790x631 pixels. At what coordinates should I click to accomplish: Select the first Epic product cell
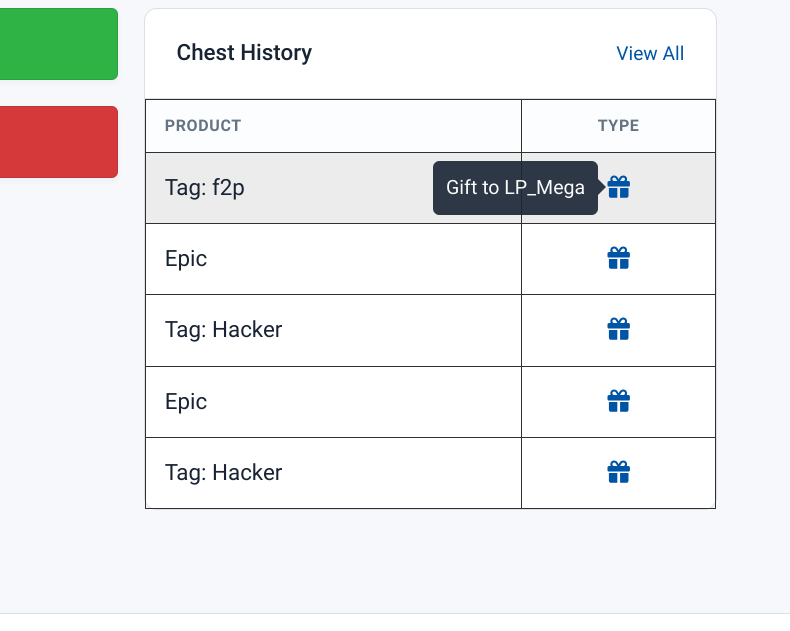point(333,259)
